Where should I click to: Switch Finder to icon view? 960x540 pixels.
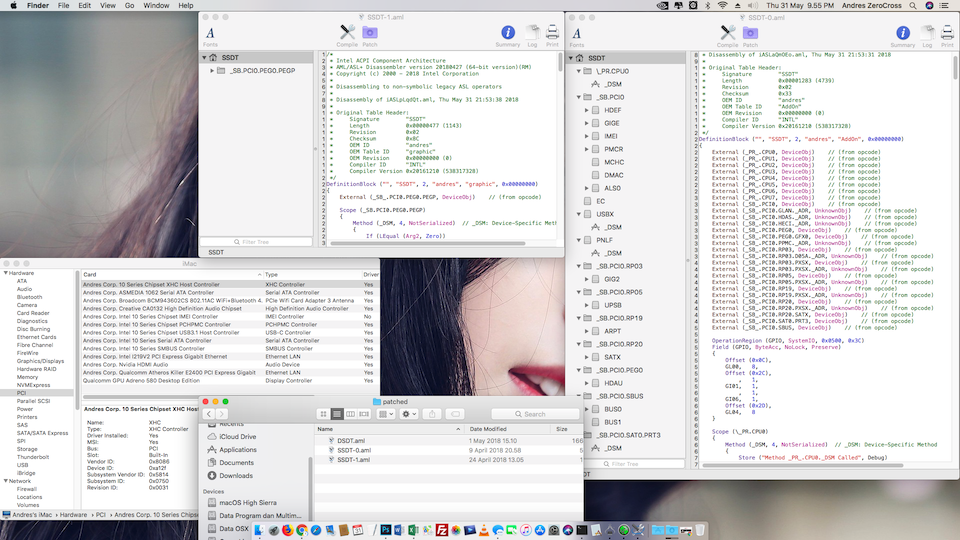click(x=324, y=414)
